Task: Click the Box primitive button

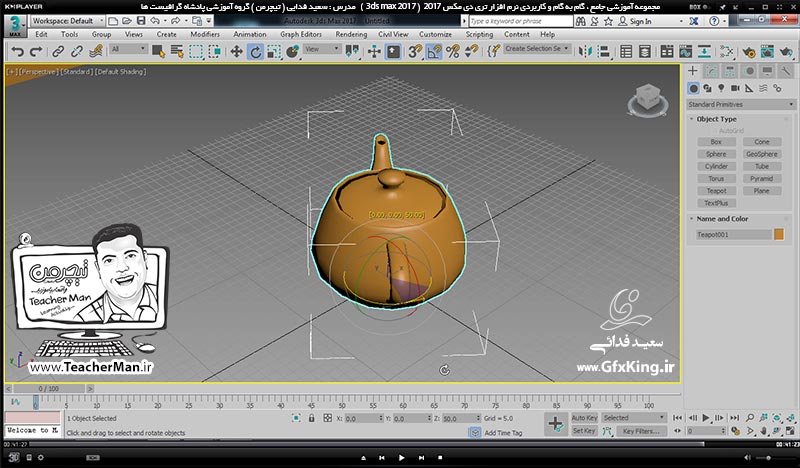Action: (x=716, y=142)
